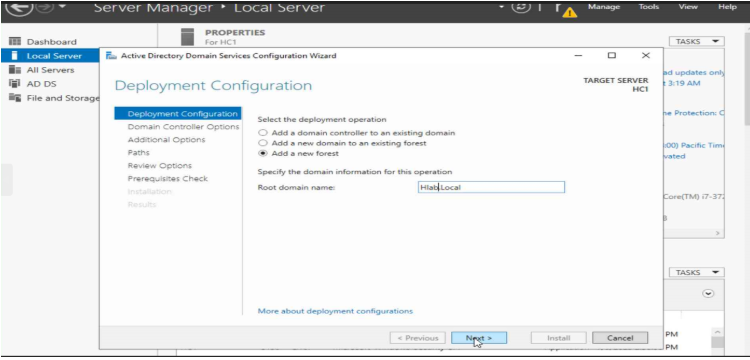The width and height of the screenshot is (750, 360).
Task: Select Add a new domain to existing forest
Action: pyautogui.click(x=262, y=143)
